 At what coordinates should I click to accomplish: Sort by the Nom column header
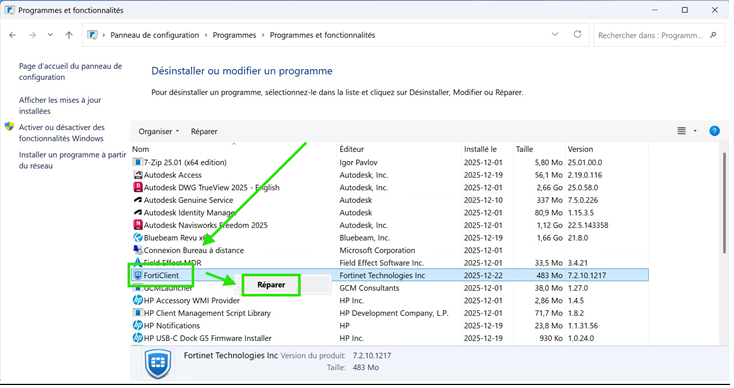click(x=140, y=149)
